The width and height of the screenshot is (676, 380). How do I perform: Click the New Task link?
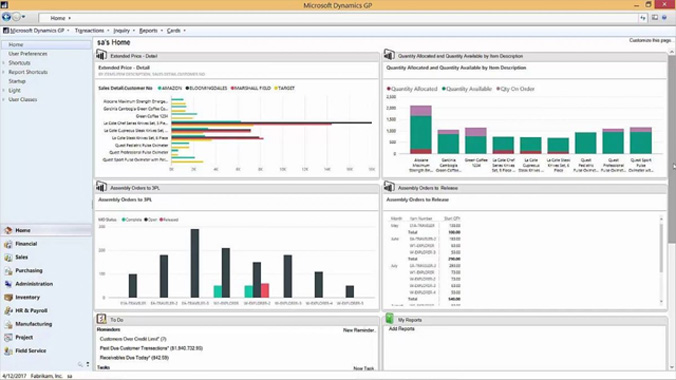(x=363, y=368)
